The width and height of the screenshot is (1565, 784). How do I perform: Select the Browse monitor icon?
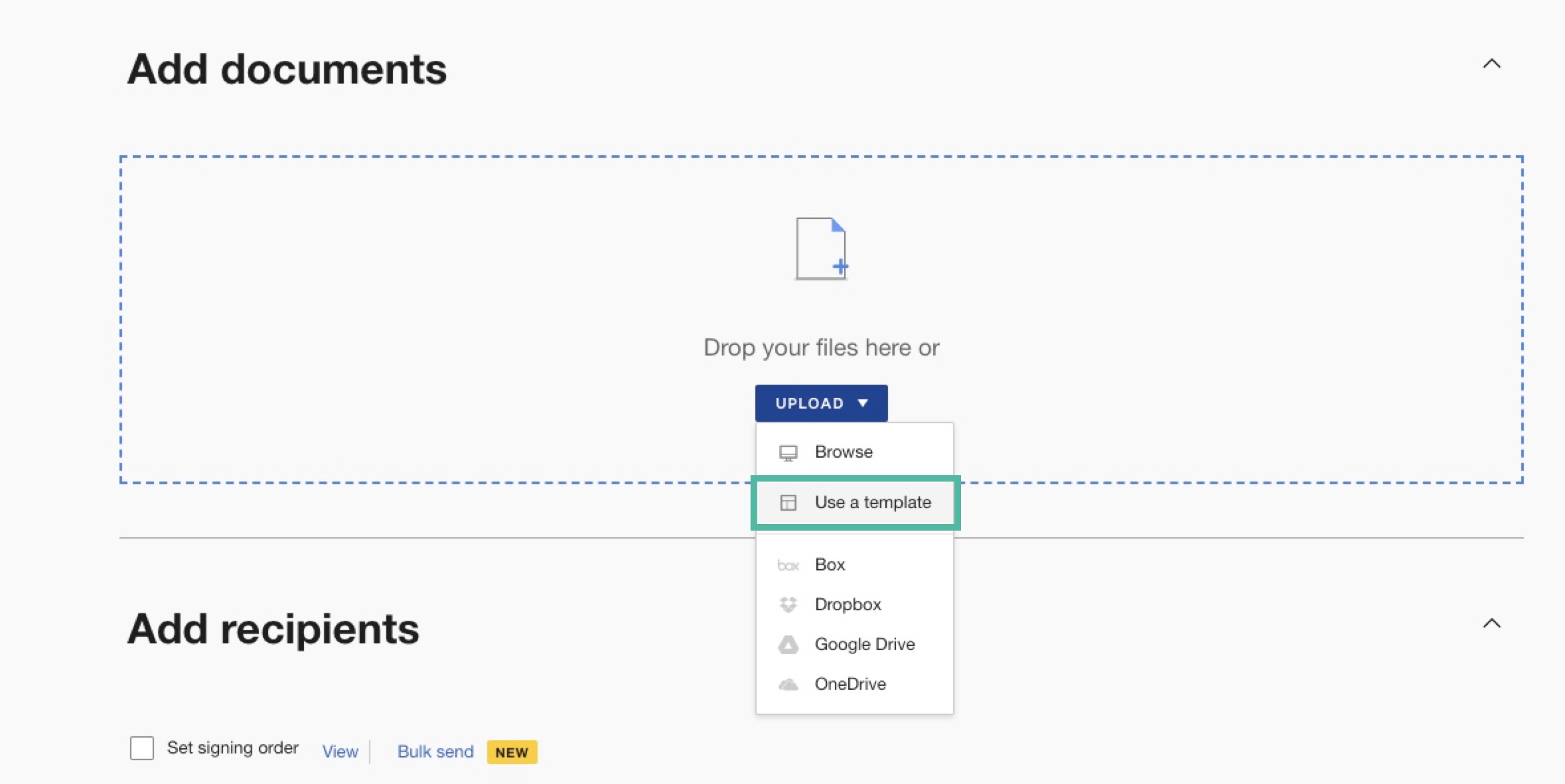[788, 452]
